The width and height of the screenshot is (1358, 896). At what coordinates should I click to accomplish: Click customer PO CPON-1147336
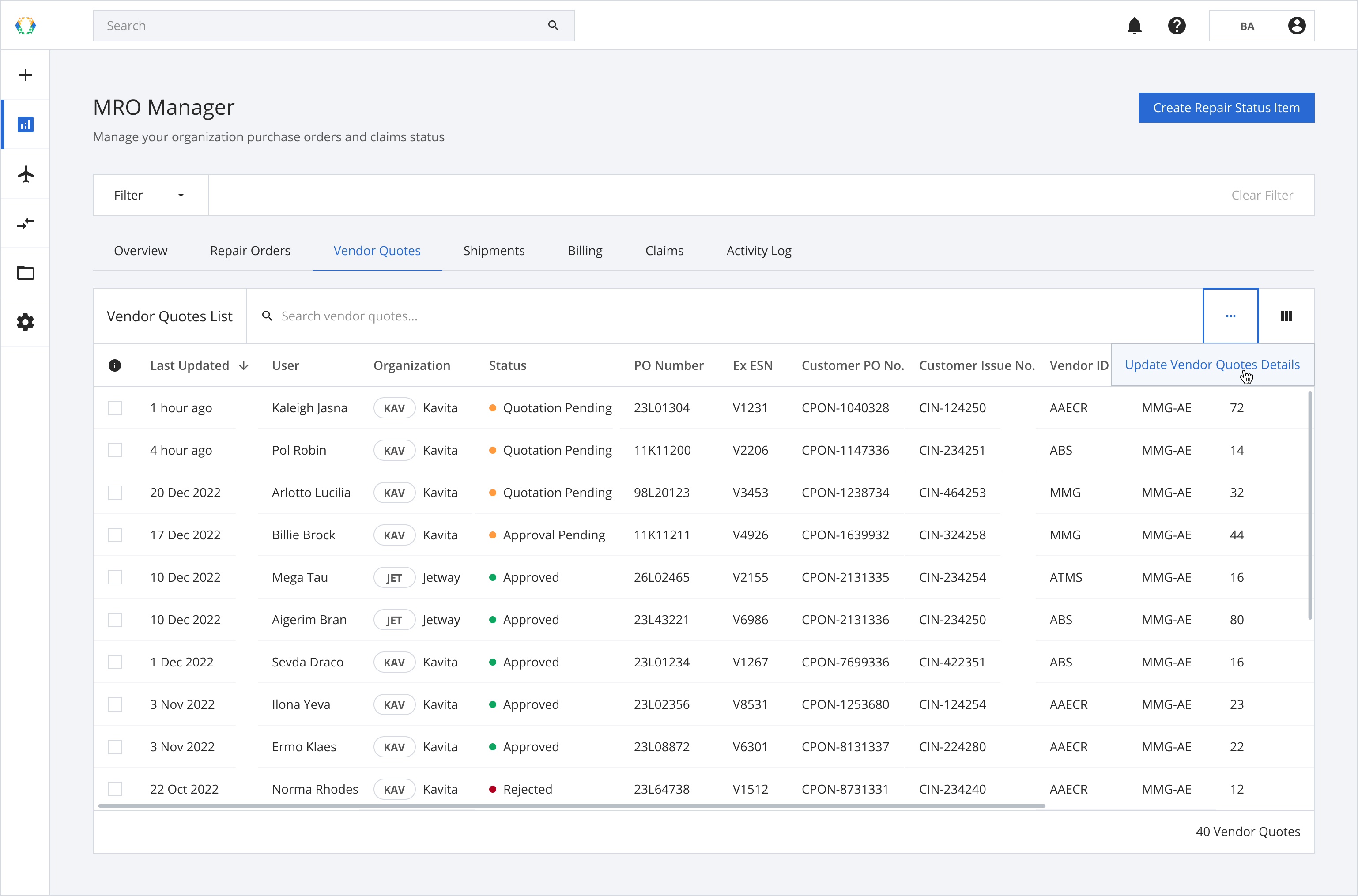tap(845, 450)
